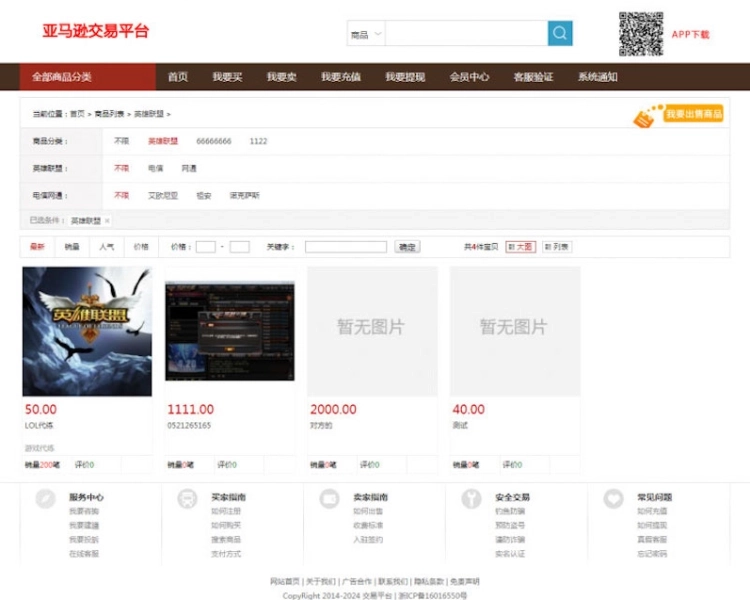Click the 服务中心 compass icon
The height and width of the screenshot is (600, 750).
tap(45, 499)
